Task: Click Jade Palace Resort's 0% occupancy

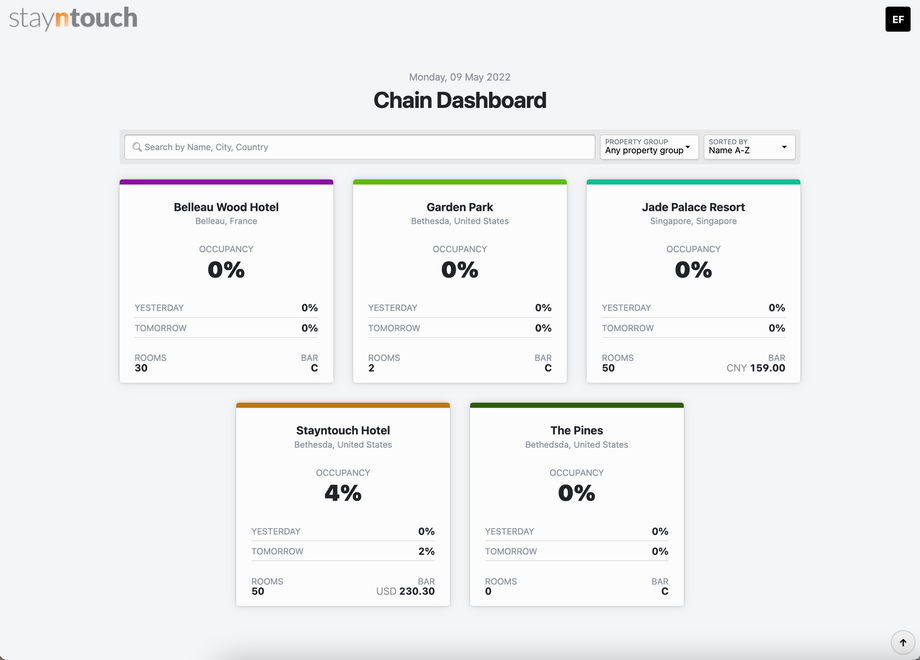Action: click(694, 270)
